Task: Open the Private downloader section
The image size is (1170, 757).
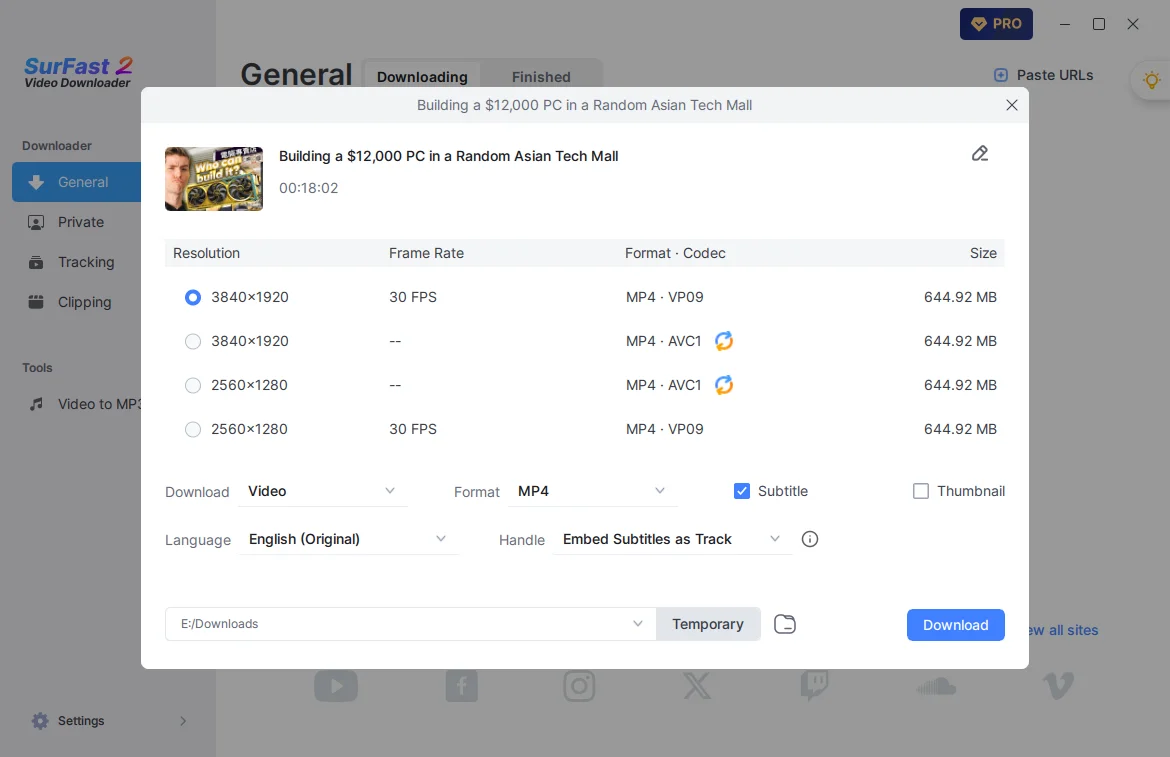Action: point(81,222)
